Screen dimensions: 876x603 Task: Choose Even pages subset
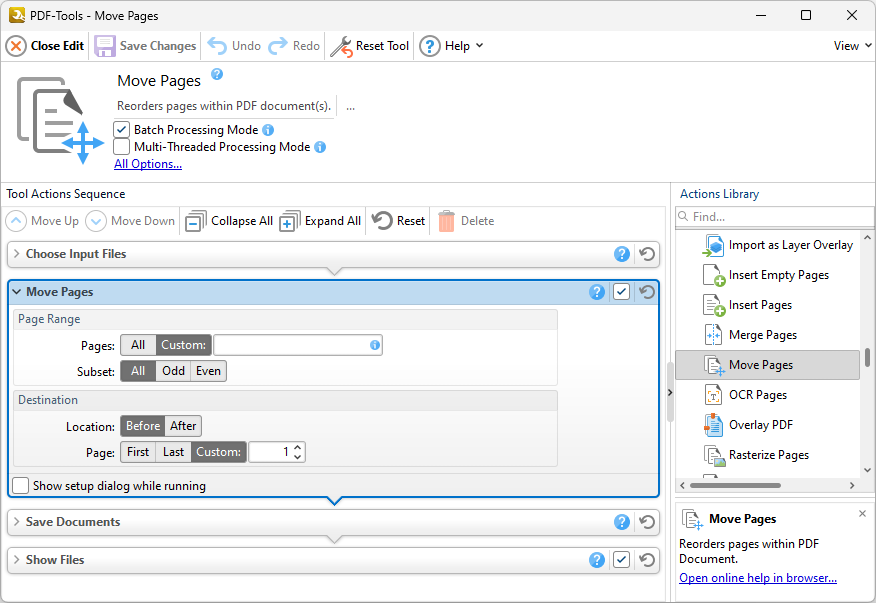(208, 371)
